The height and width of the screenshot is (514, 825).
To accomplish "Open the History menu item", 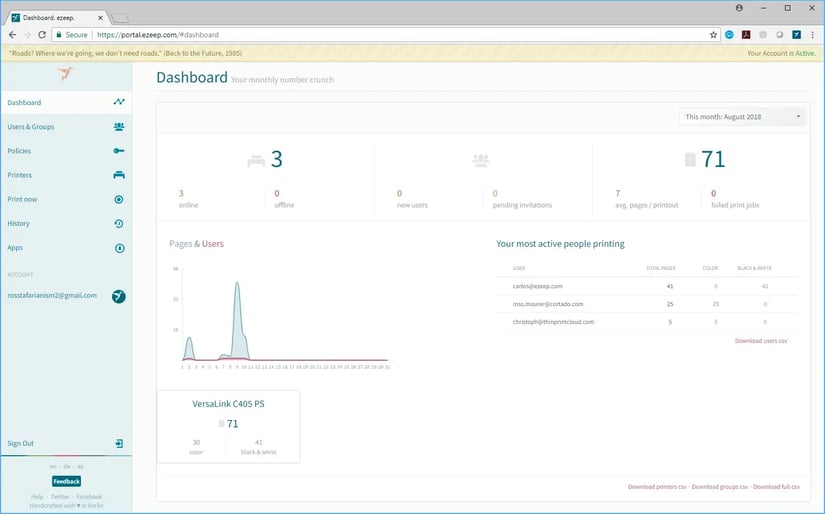I will [x=66, y=224].
